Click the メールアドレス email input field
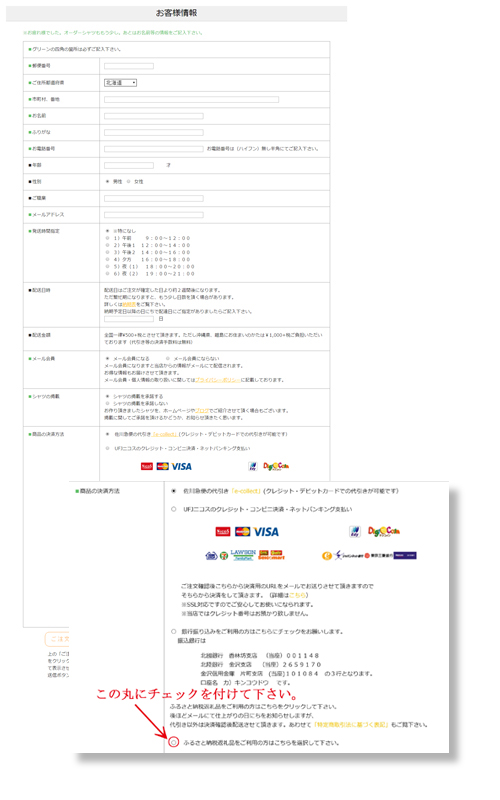 pyautogui.click(x=154, y=215)
